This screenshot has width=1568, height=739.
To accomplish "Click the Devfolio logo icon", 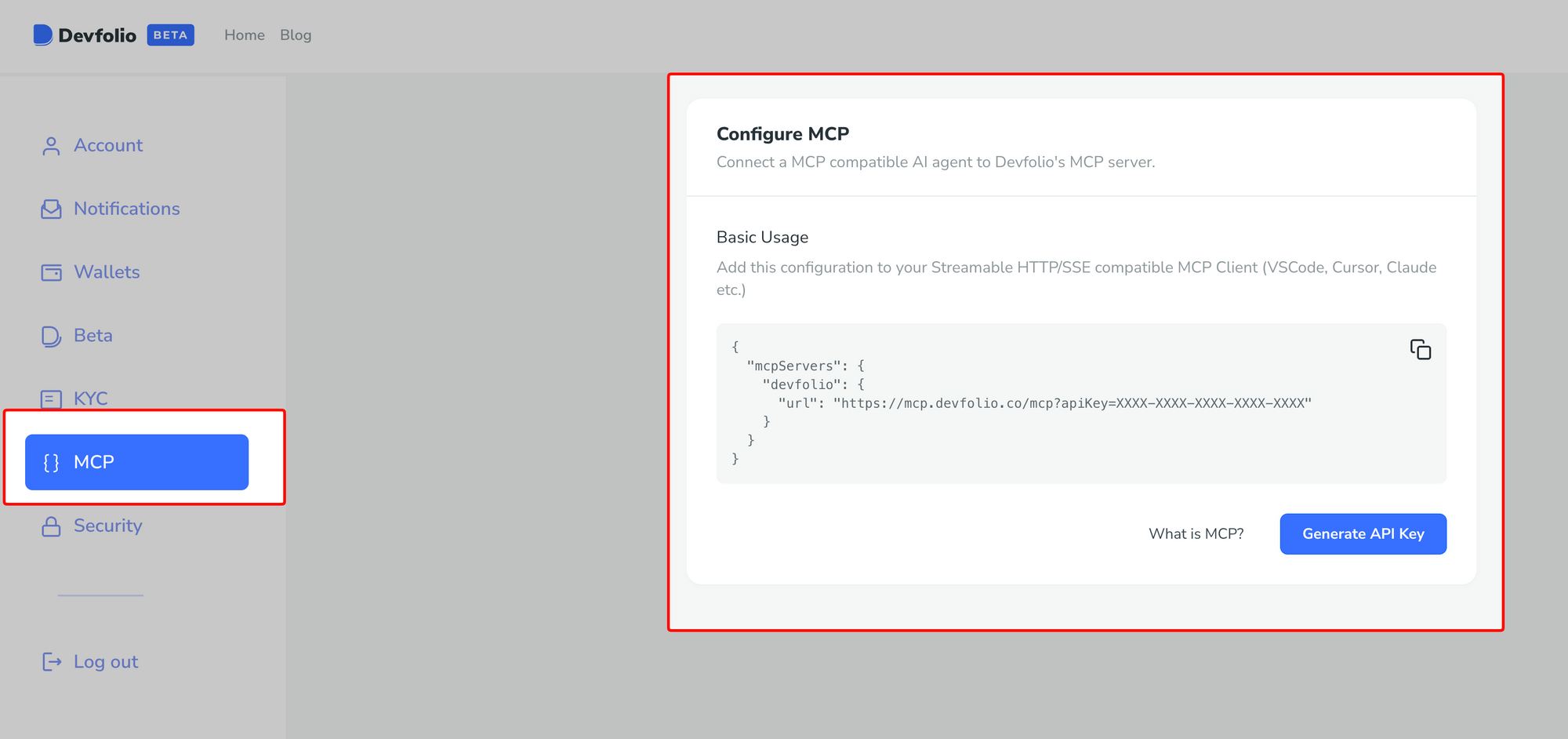I will [x=43, y=35].
